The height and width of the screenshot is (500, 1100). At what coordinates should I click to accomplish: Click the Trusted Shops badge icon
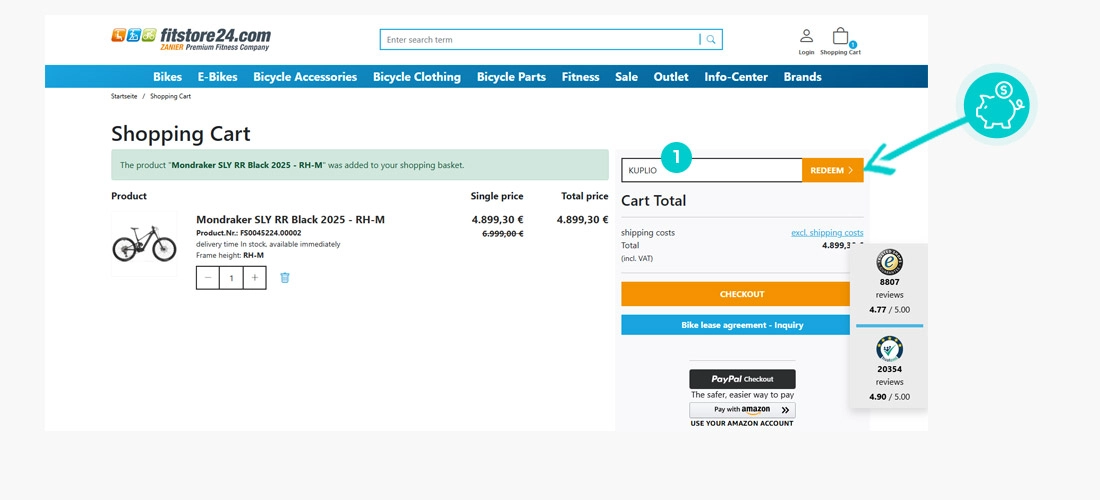pyautogui.click(x=889, y=262)
